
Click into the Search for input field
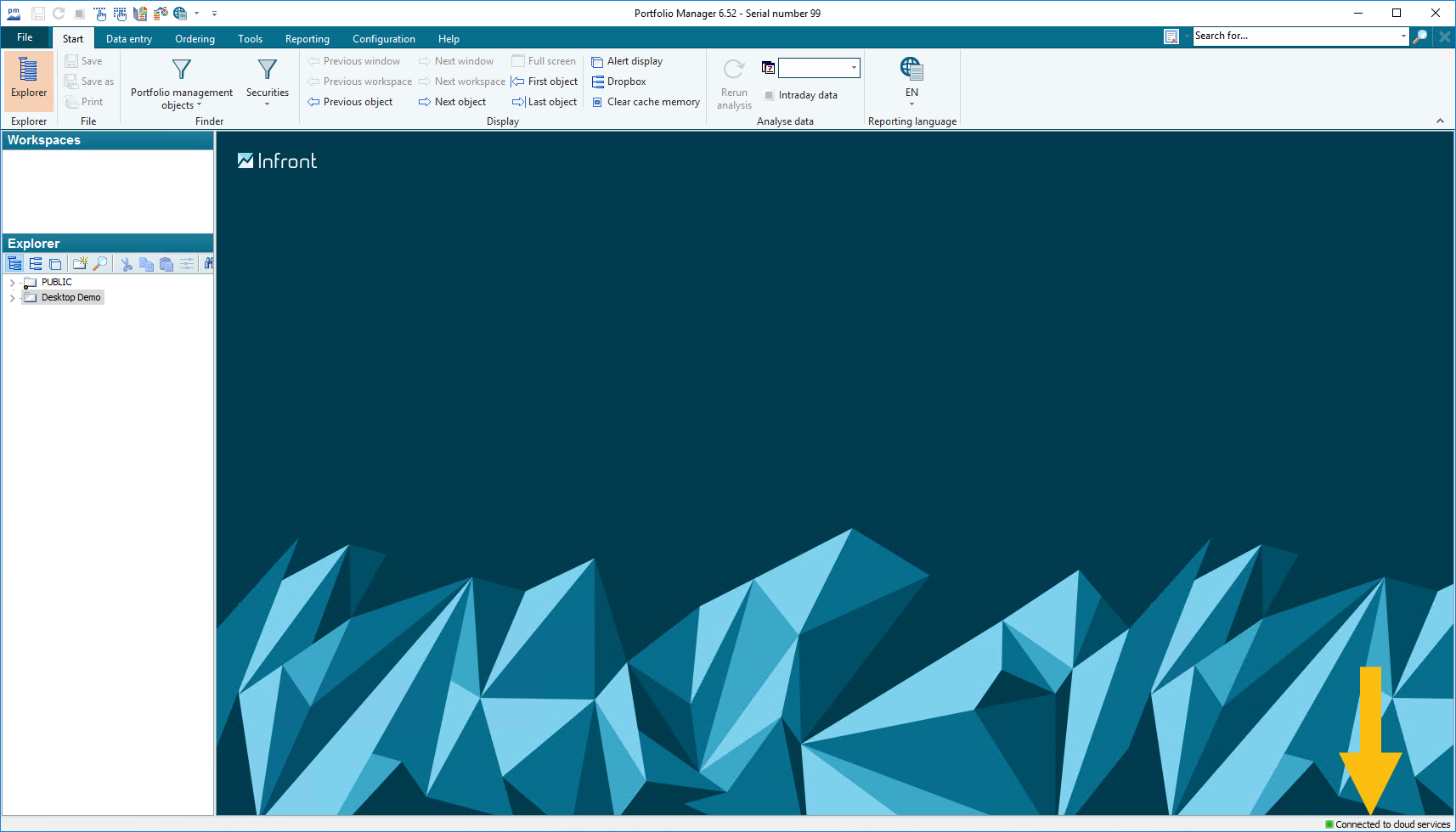click(x=1294, y=36)
